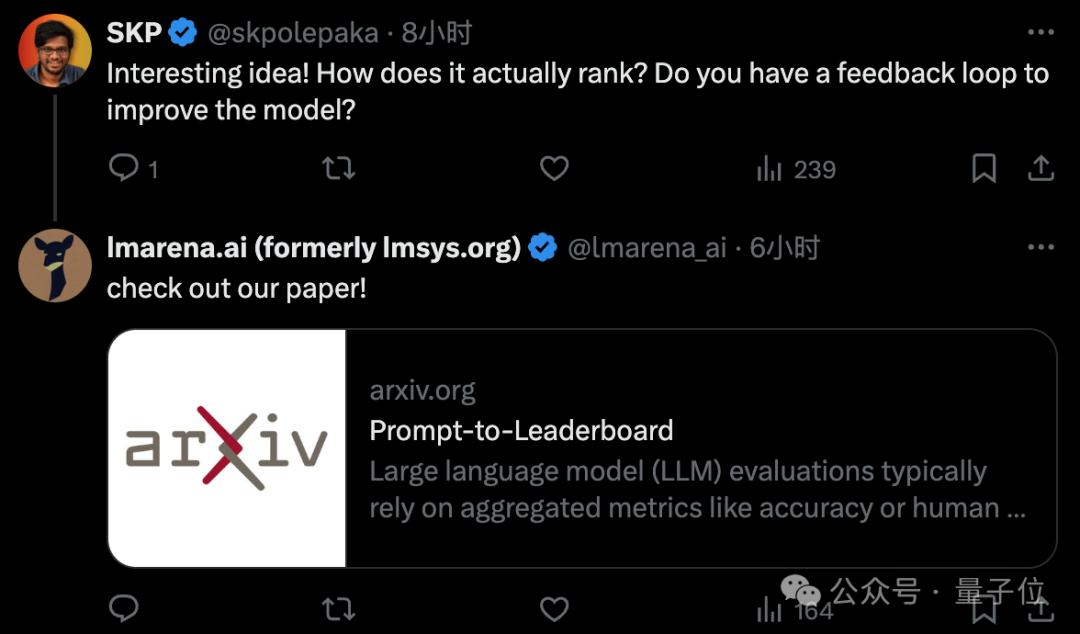Open the 8小时 timestamp on SKP's tweet
The width and height of the screenshot is (1080, 634).
pyautogui.click(x=436, y=33)
